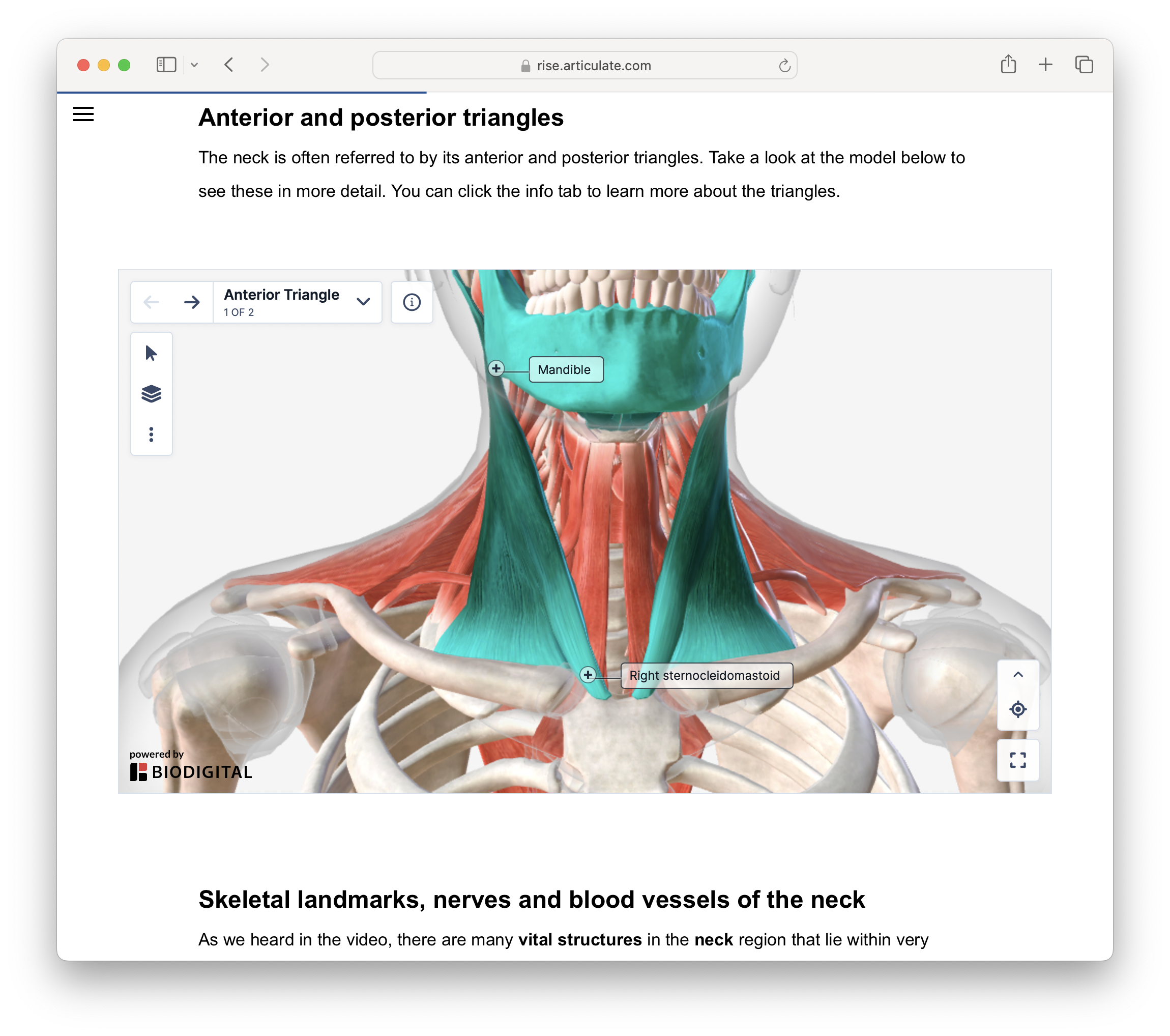Open Safari sidebar options dropdown arrow
Viewport: 1170px width, 1036px height.
click(195, 65)
